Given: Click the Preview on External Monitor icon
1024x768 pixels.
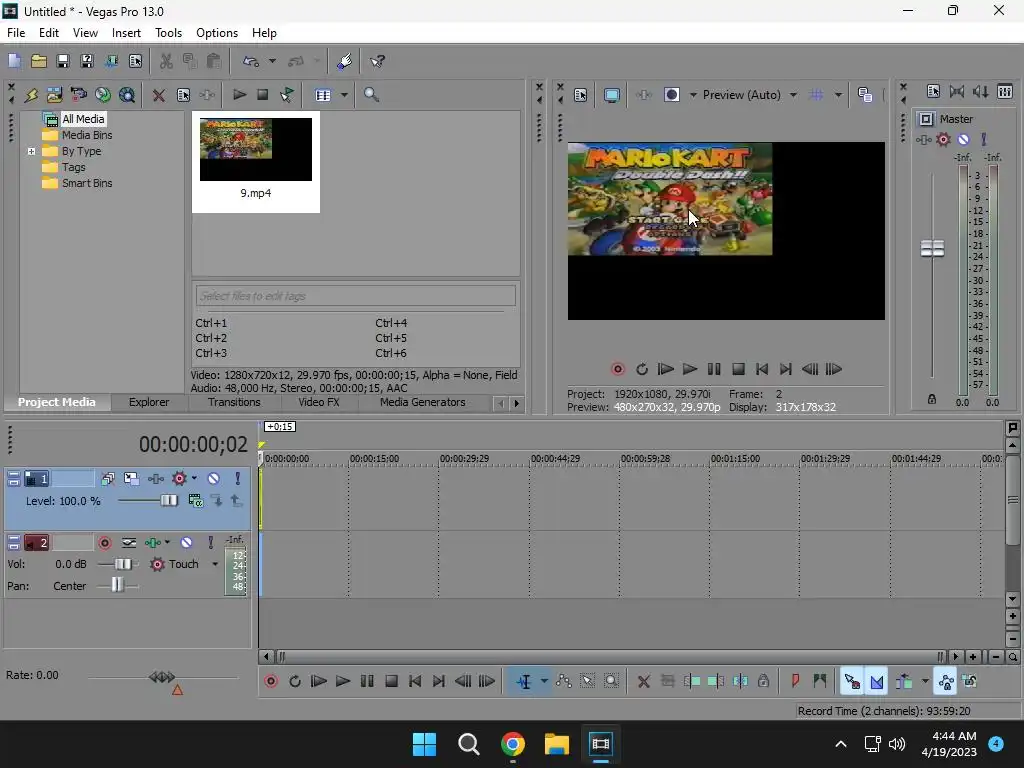Looking at the screenshot, I should click(612, 95).
